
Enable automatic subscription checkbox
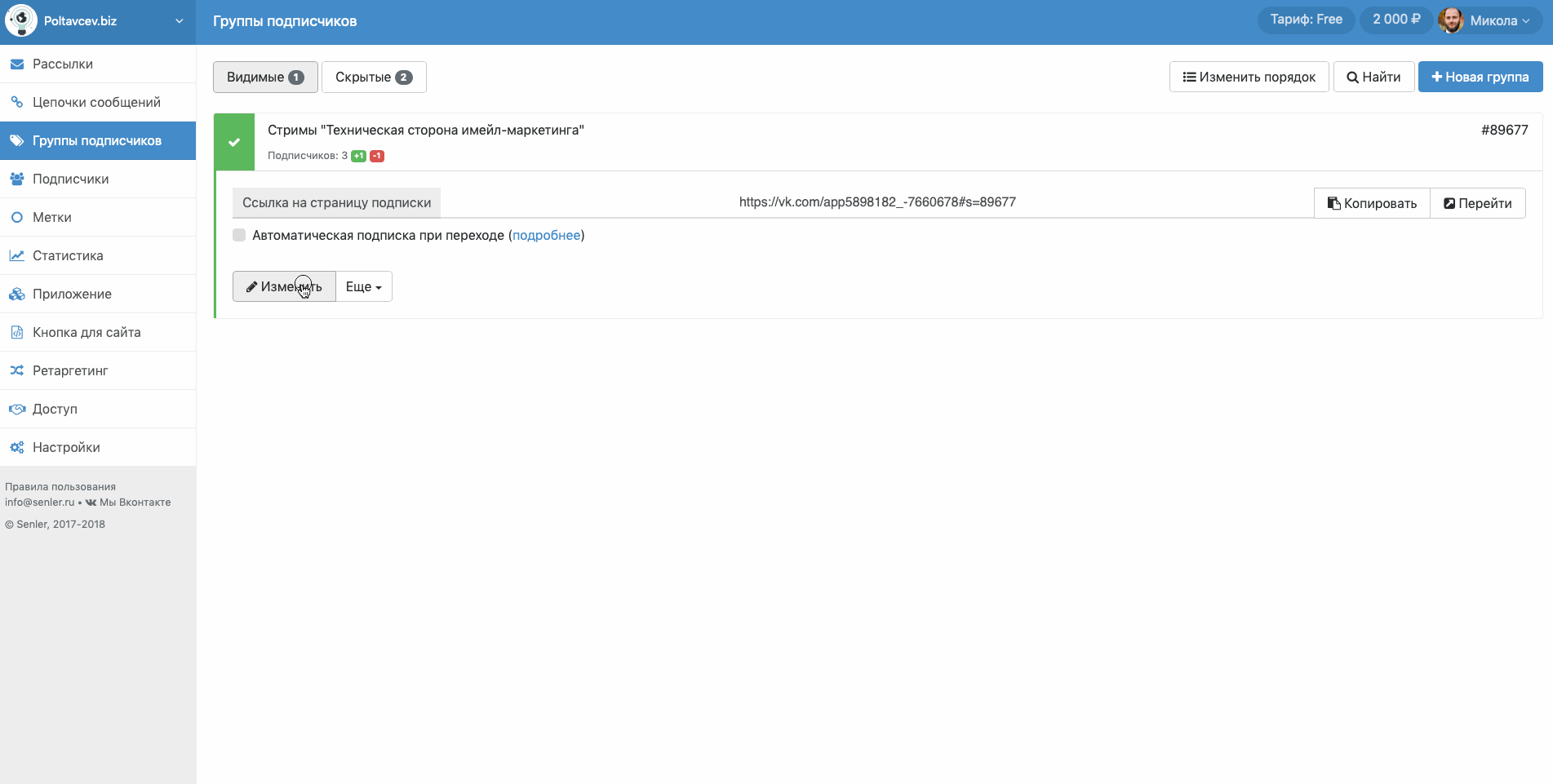pos(239,236)
